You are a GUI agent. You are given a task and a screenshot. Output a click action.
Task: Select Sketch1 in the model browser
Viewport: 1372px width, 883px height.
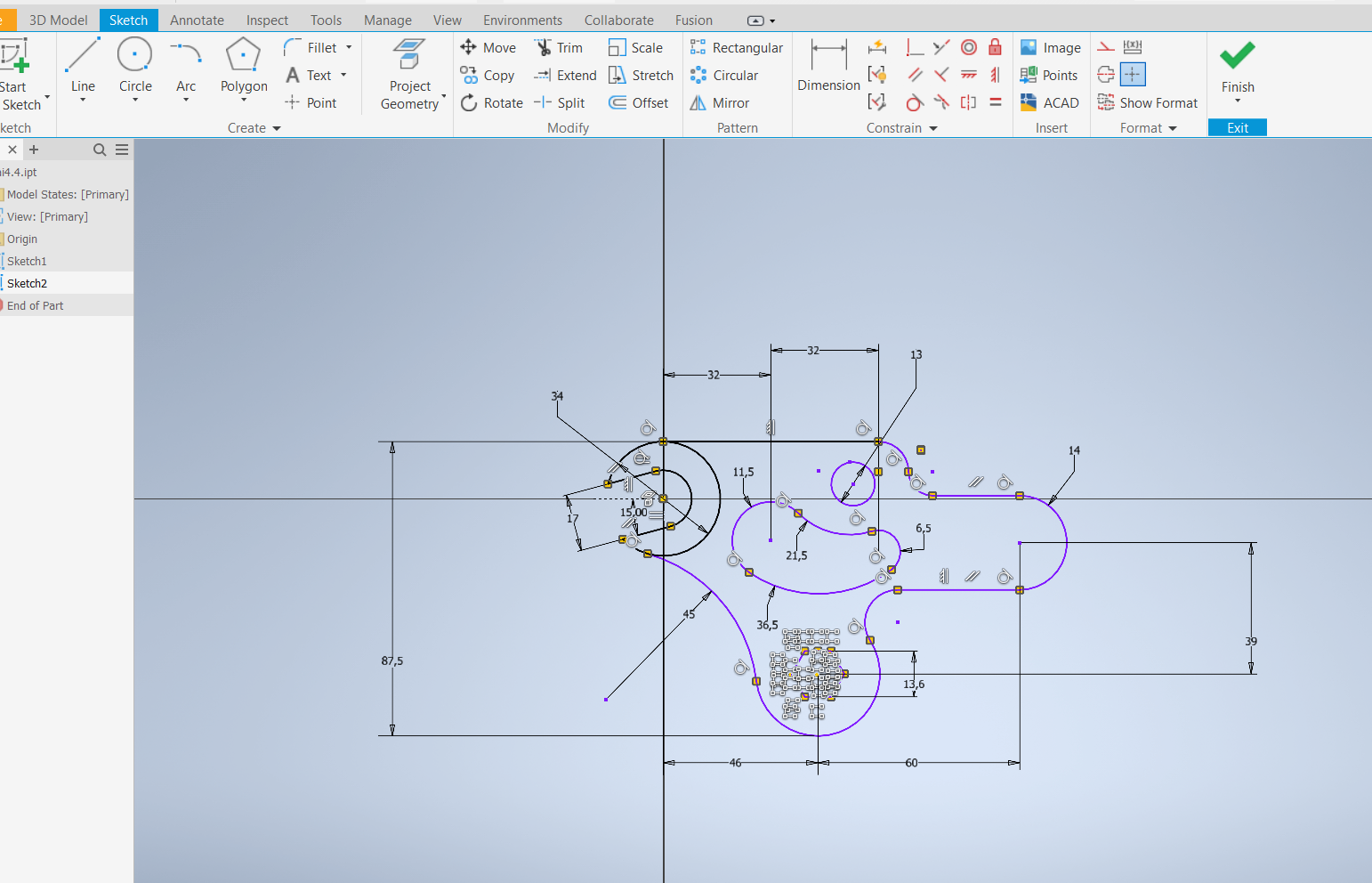click(27, 261)
